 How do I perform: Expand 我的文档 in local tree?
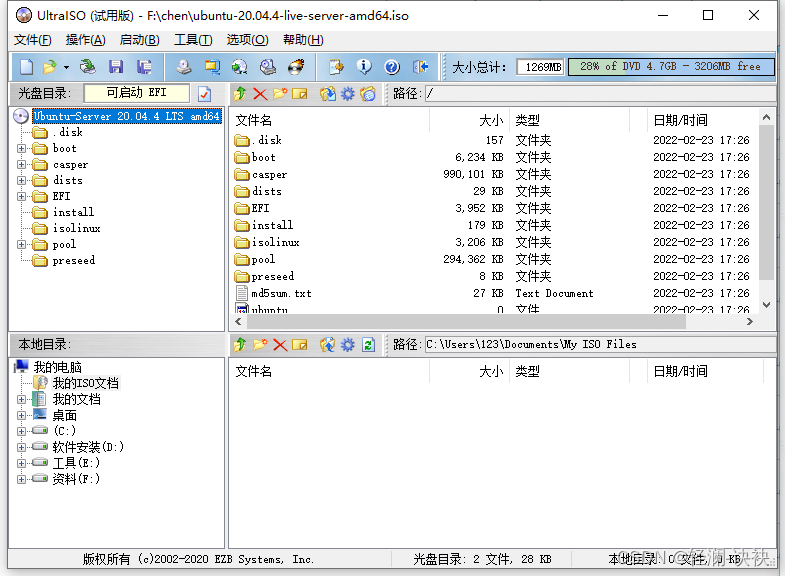[21, 399]
